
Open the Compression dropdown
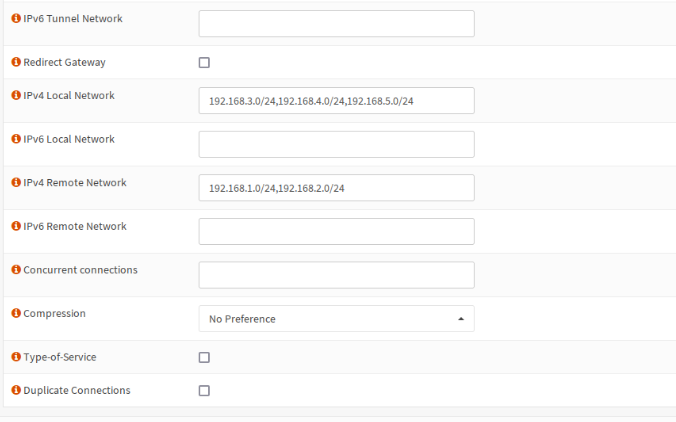tap(336, 319)
